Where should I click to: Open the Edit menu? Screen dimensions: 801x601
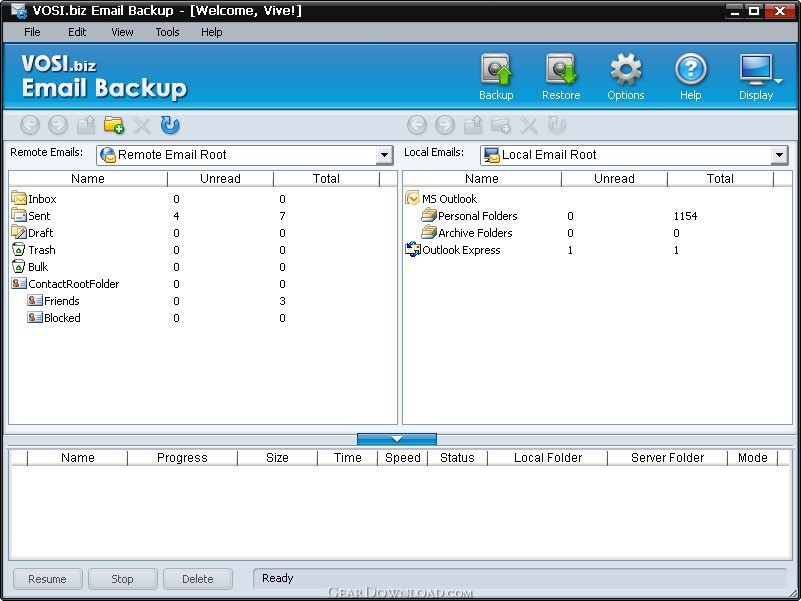point(77,32)
